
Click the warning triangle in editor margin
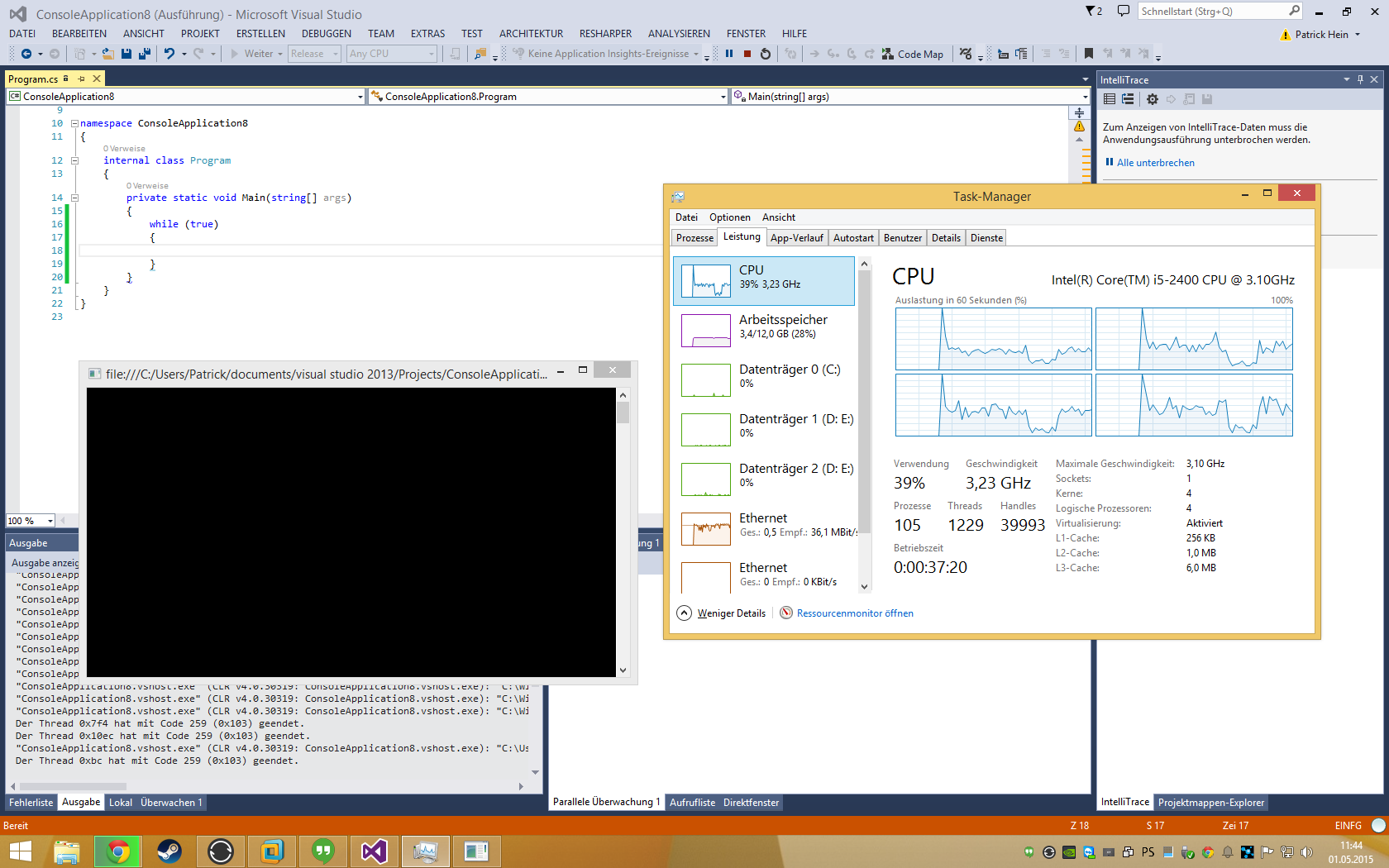coord(1079,126)
